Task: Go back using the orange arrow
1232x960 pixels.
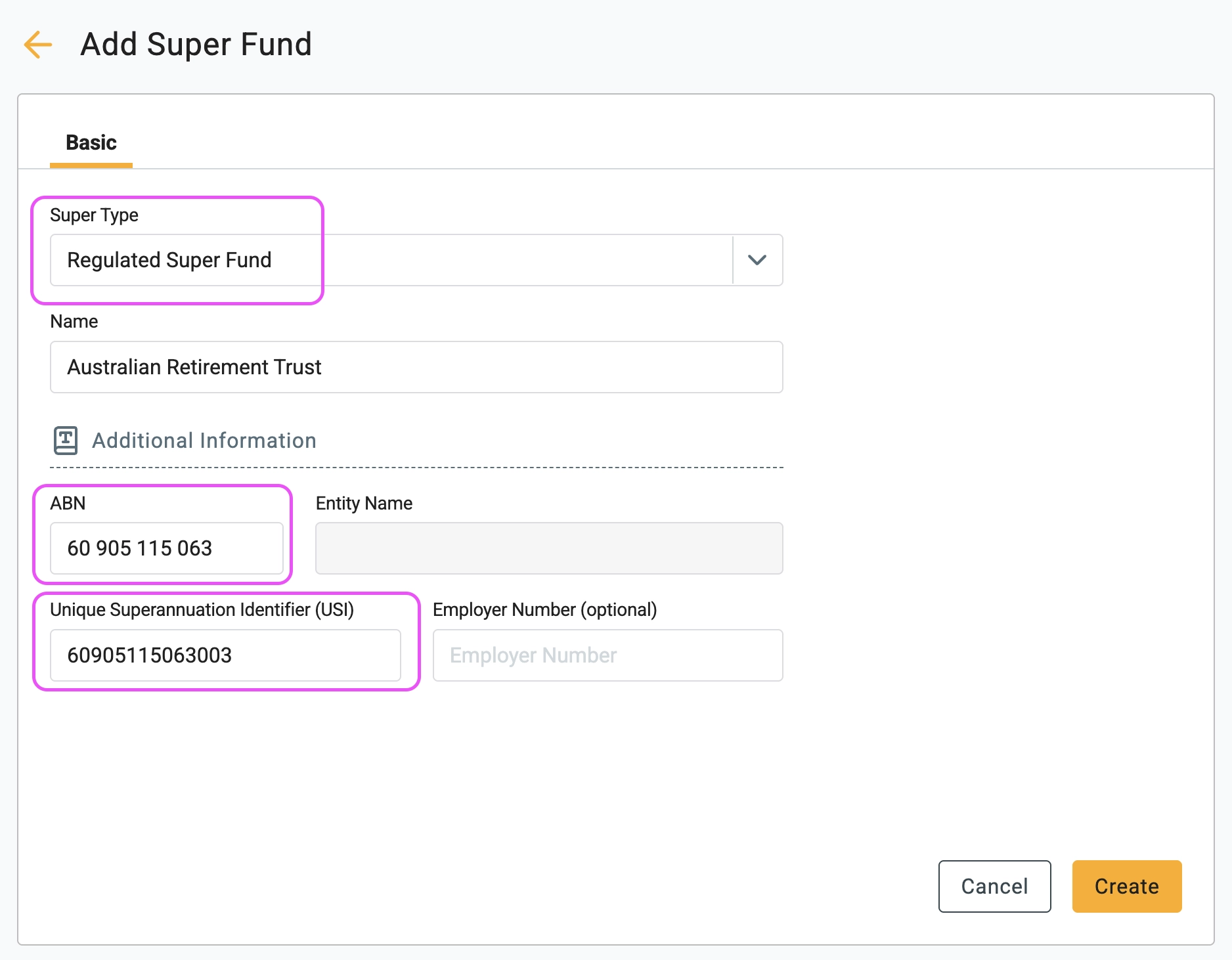Action: point(37,45)
